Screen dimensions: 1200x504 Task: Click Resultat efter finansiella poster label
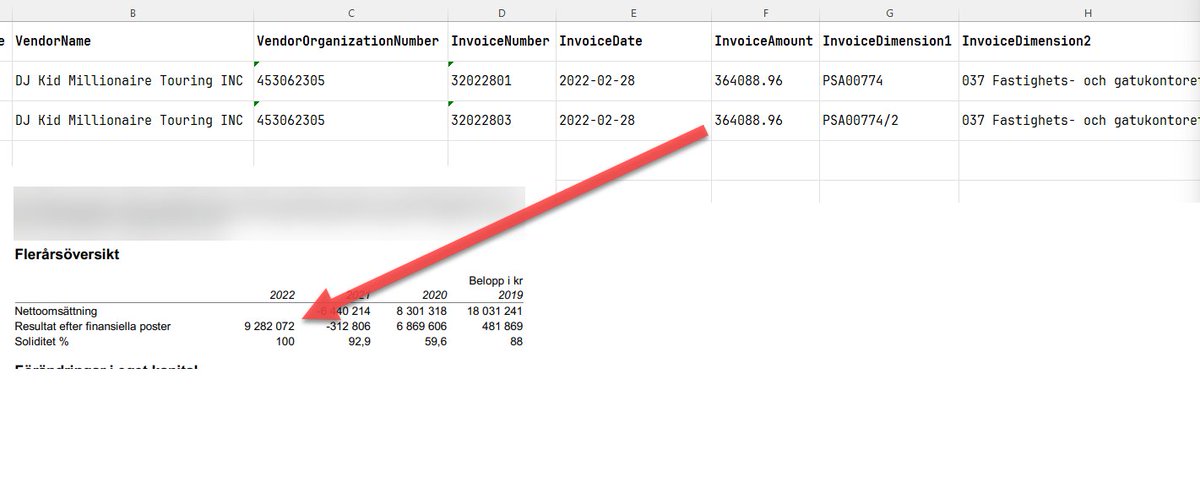92,326
